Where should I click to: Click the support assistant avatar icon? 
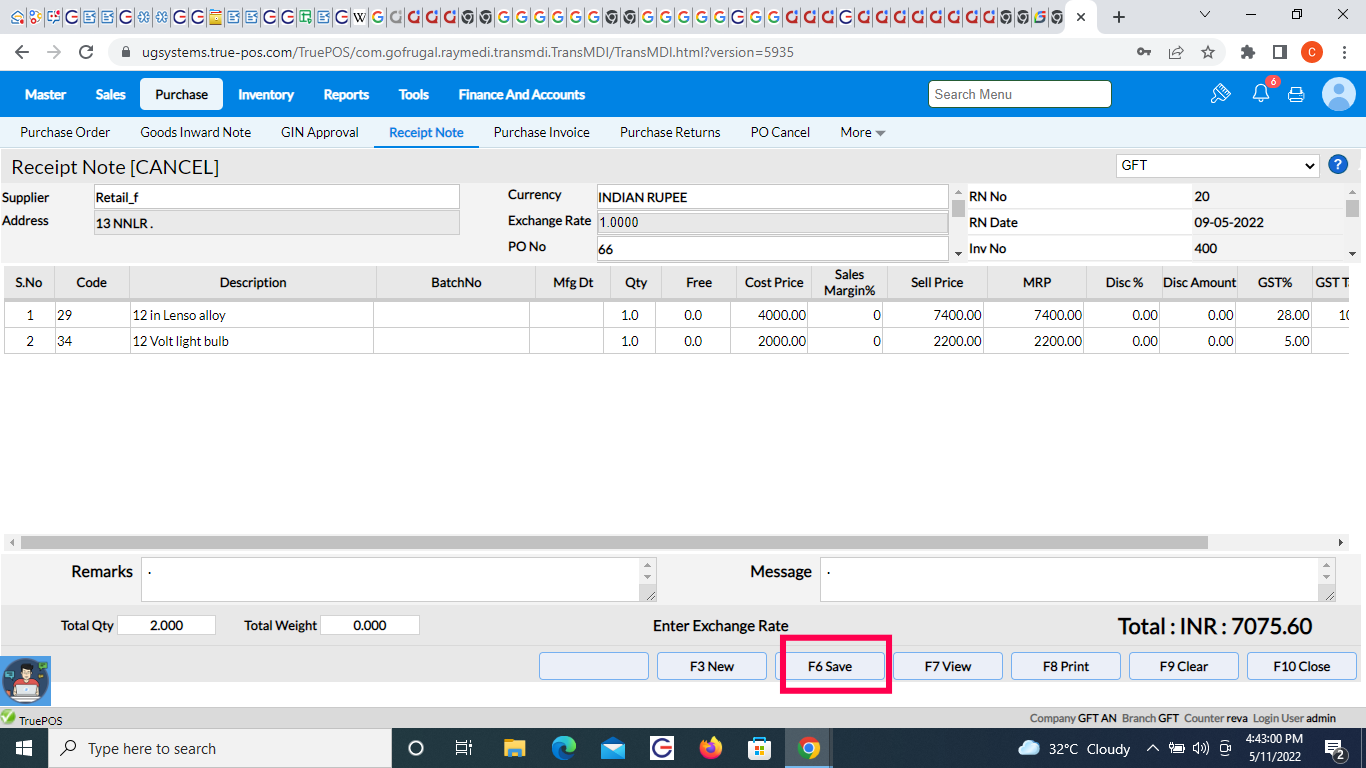(x=25, y=681)
